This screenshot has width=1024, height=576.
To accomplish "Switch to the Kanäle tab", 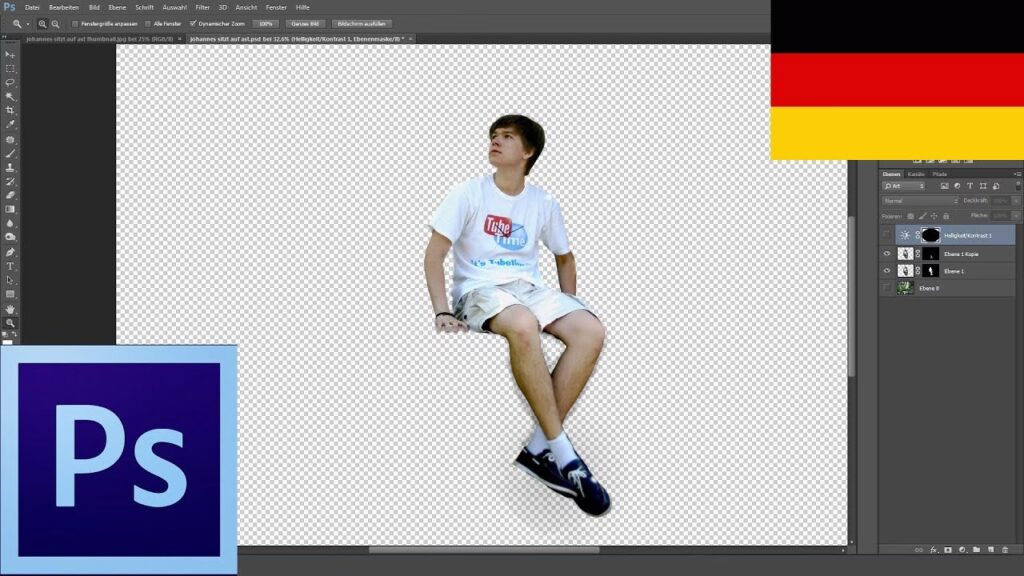I will [x=916, y=174].
